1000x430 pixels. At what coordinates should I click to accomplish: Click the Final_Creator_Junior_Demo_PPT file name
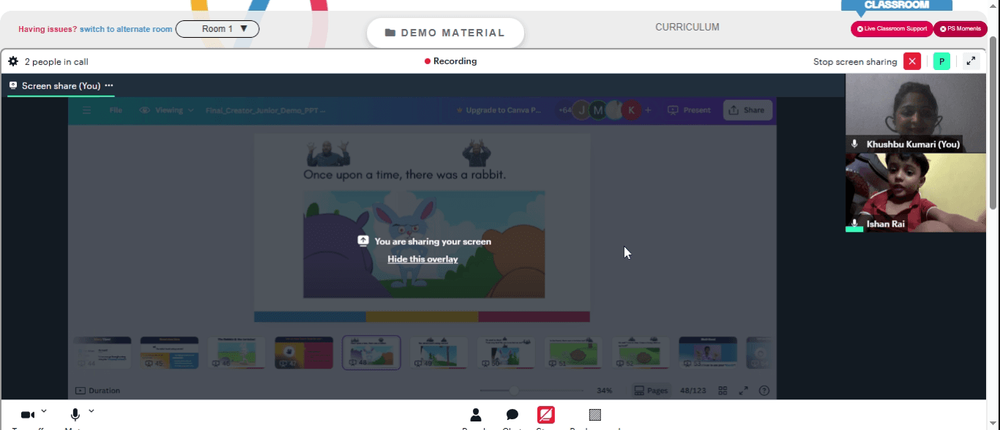pos(265,110)
